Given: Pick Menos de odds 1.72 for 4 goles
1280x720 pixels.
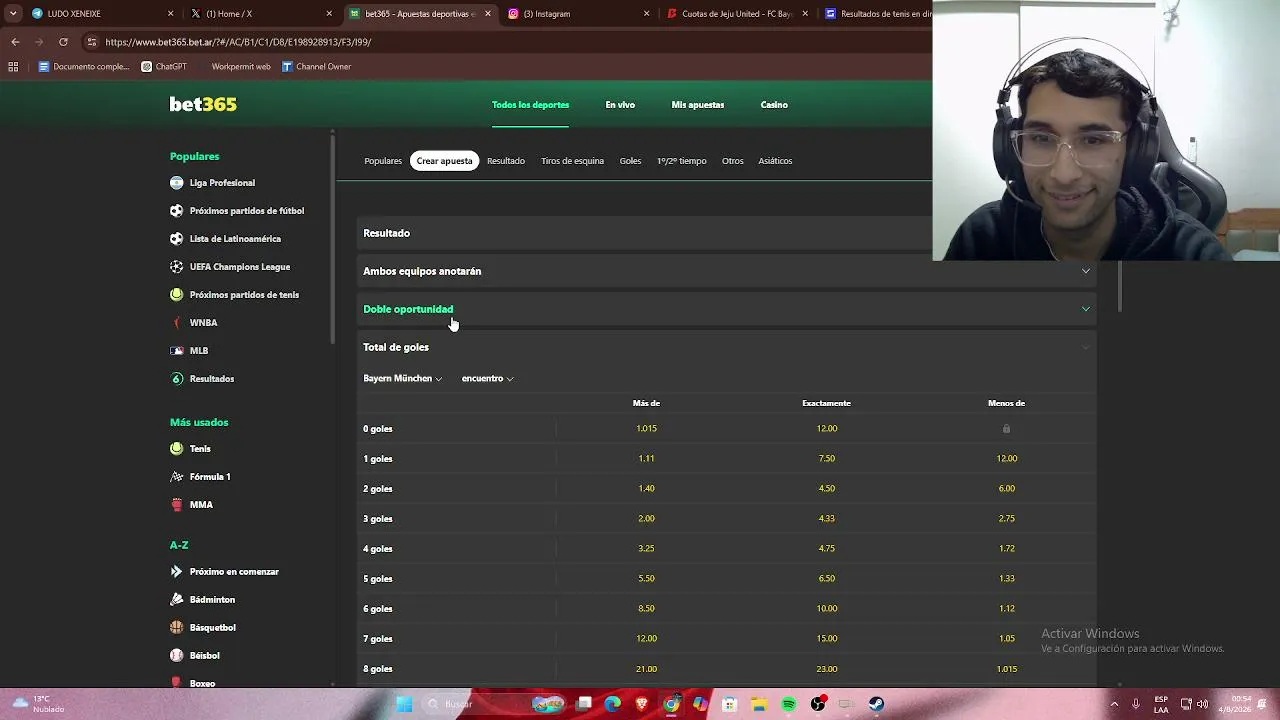Looking at the screenshot, I should 1006,549.
